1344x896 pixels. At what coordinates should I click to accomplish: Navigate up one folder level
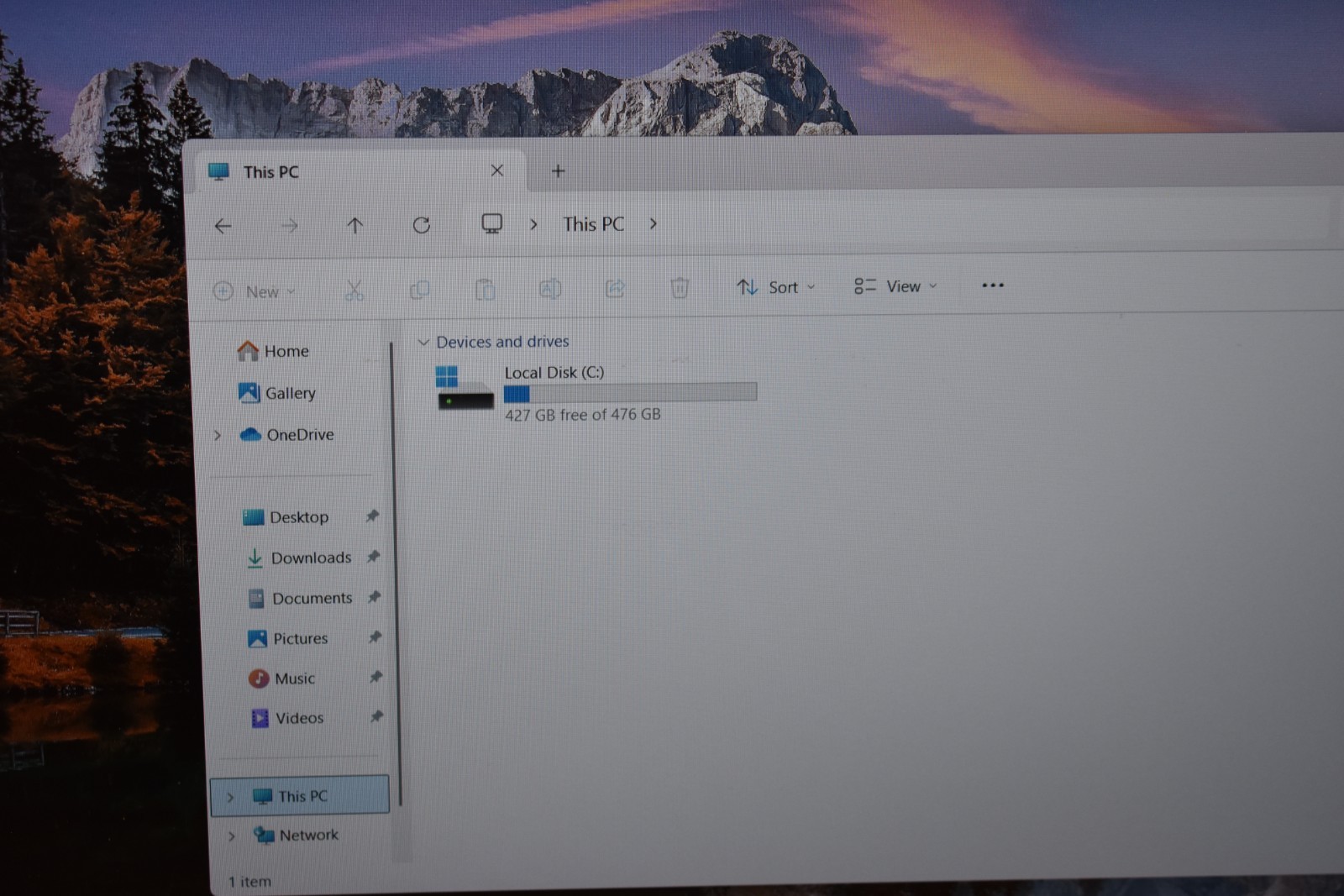pyautogui.click(x=355, y=225)
